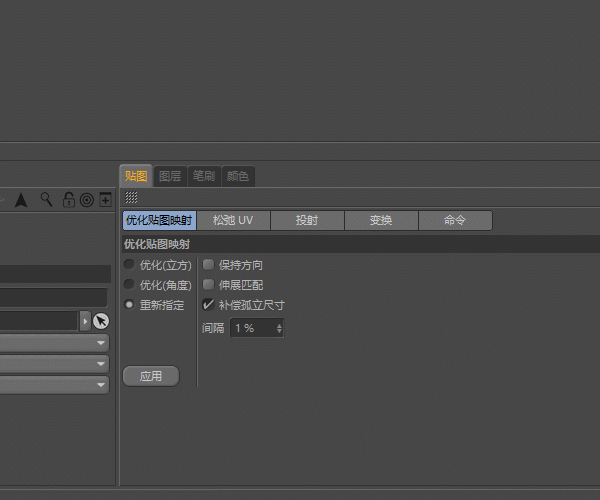This screenshot has height=500, width=600.
Task: Click the 间隔 value stepper arrows
Action: click(x=279, y=328)
